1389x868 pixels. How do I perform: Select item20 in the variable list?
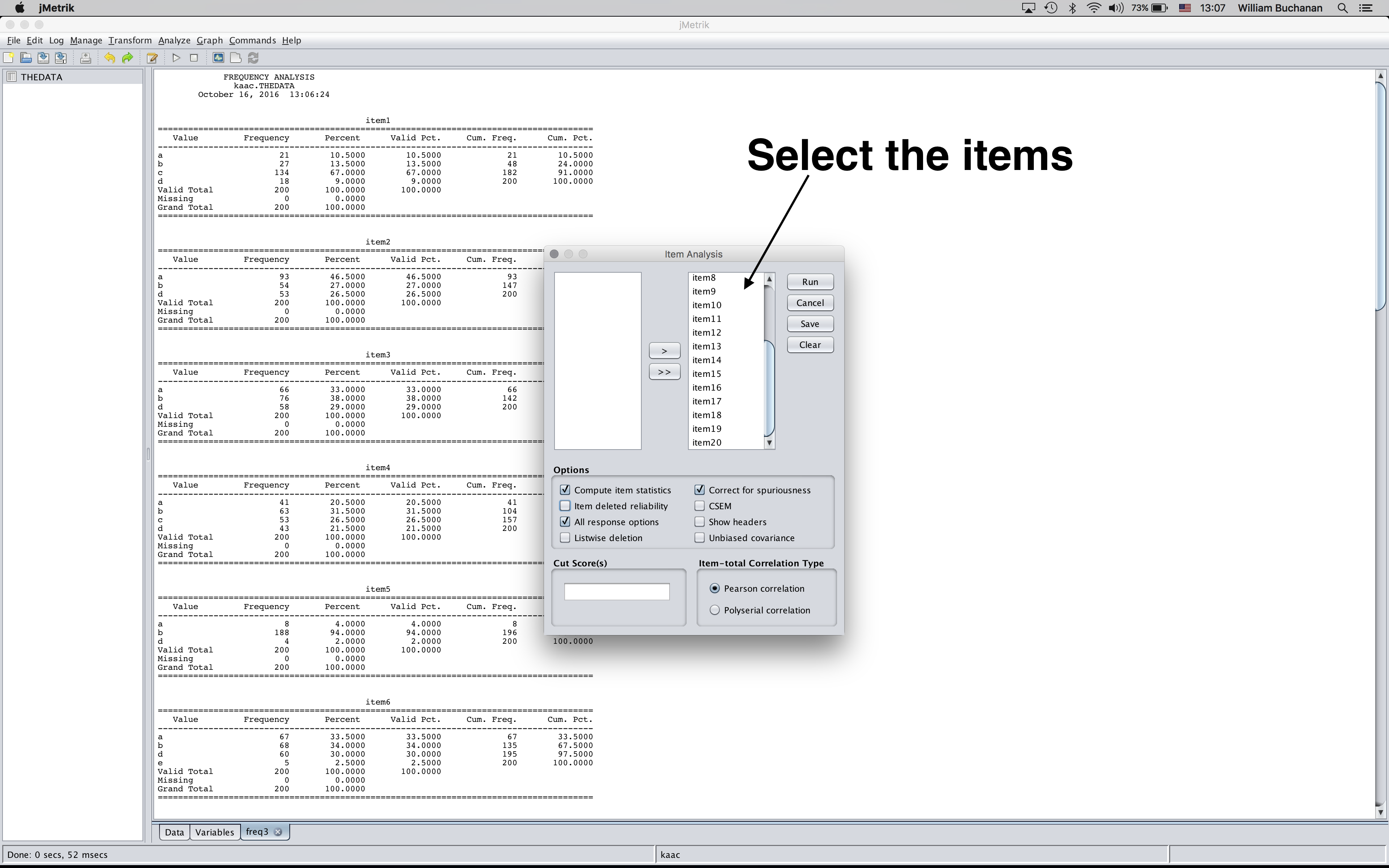726,443
